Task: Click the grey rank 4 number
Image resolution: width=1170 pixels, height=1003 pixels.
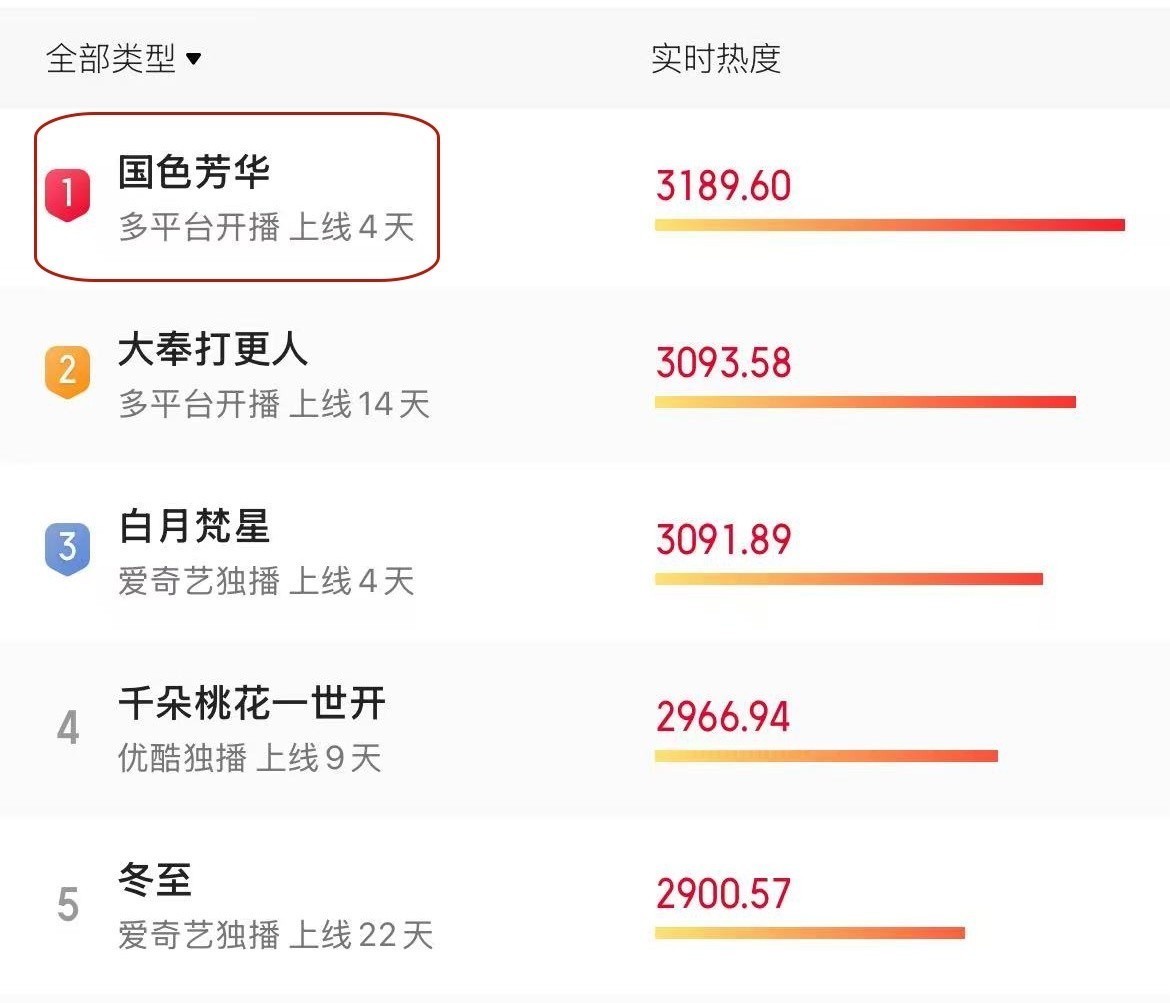Action: click(67, 728)
